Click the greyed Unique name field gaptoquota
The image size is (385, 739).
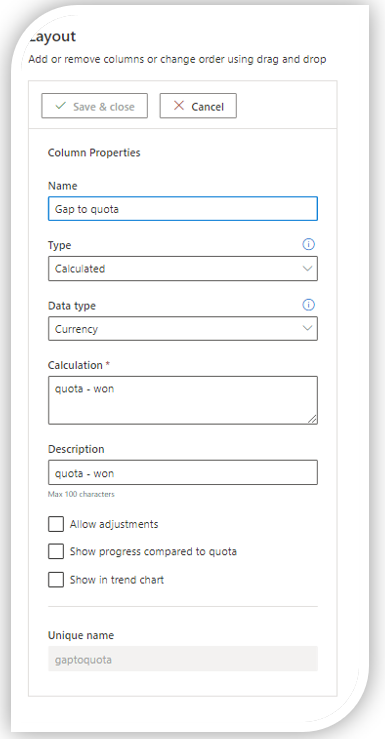(183, 658)
